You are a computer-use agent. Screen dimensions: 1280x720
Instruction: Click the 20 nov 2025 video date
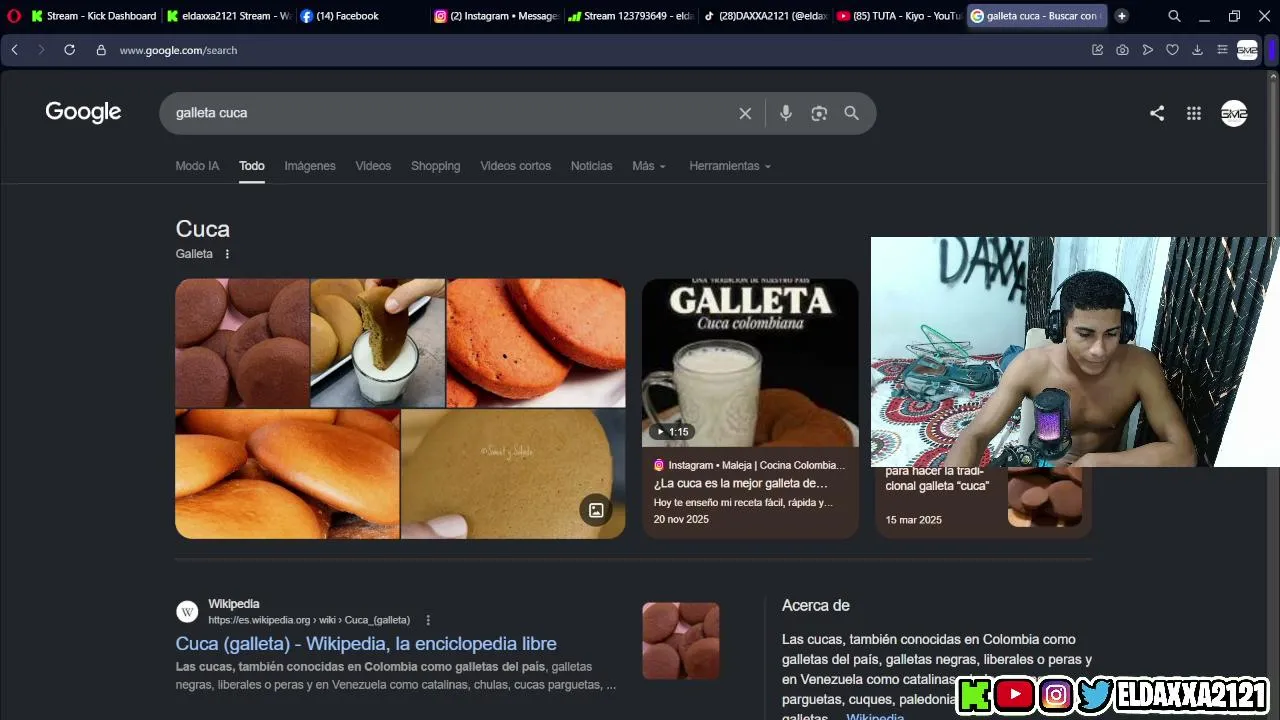pos(681,519)
